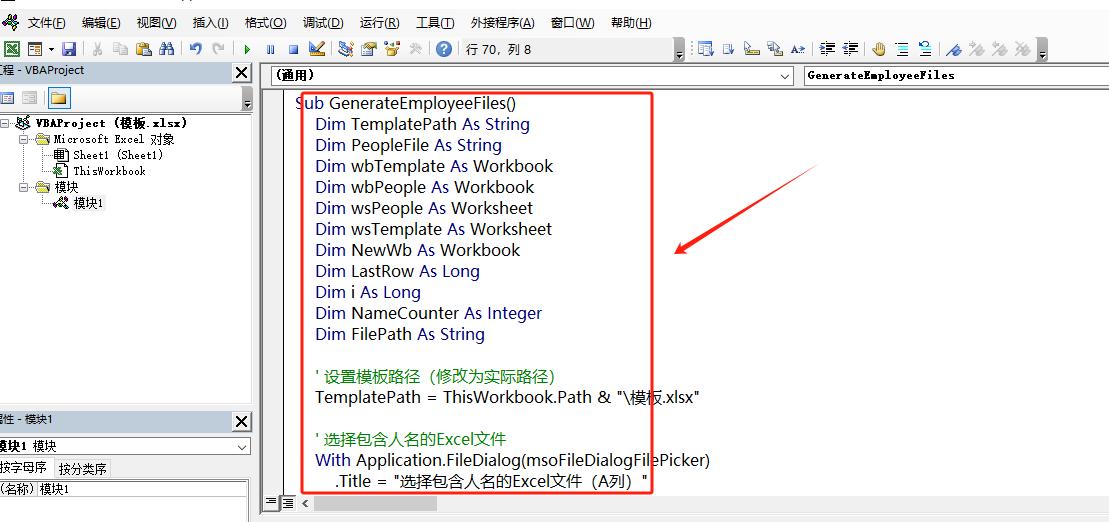The width and height of the screenshot is (1109, 522).
Task: Open the Project Explorer icon
Action: tap(346, 49)
